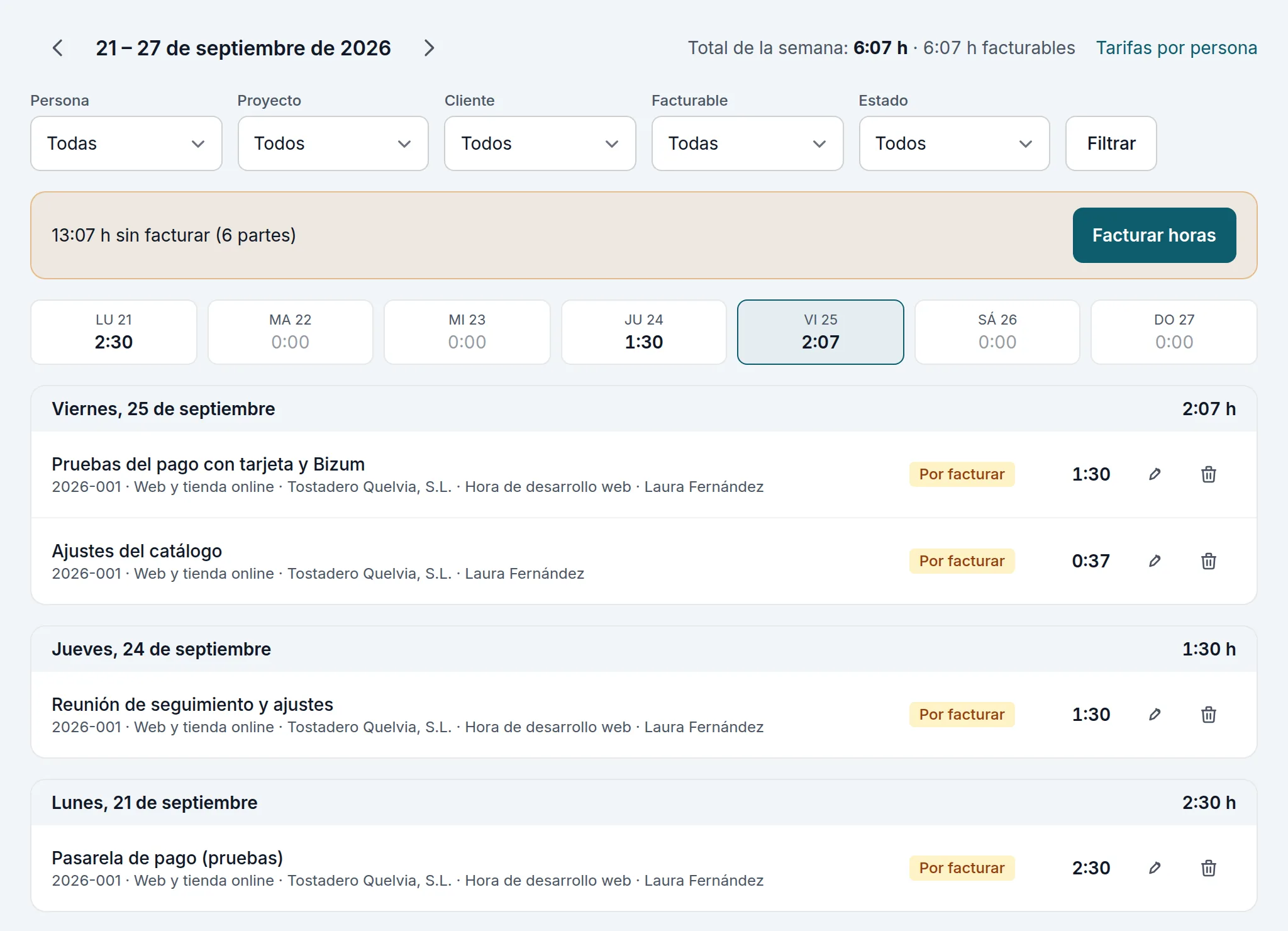Click the Pasarela de pago (pruebas) title

pyautogui.click(x=167, y=858)
